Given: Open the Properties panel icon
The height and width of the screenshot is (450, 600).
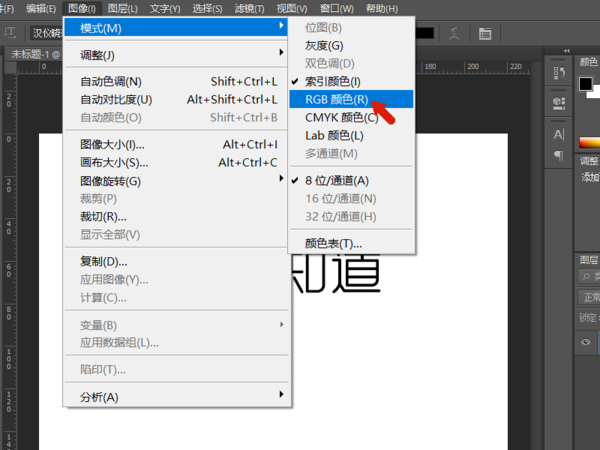Looking at the screenshot, I should click(x=559, y=103).
